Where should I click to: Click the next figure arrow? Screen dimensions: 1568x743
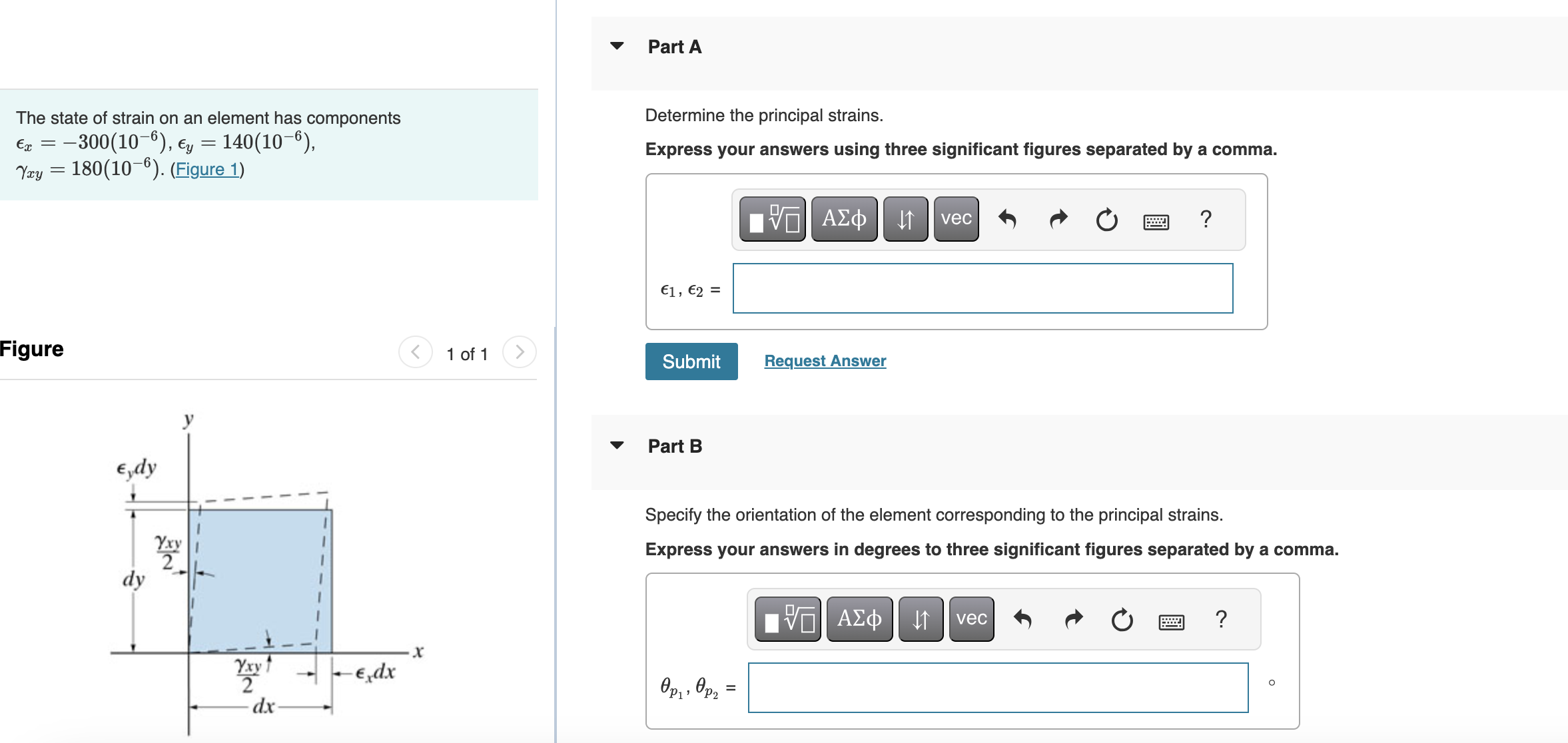pos(520,353)
